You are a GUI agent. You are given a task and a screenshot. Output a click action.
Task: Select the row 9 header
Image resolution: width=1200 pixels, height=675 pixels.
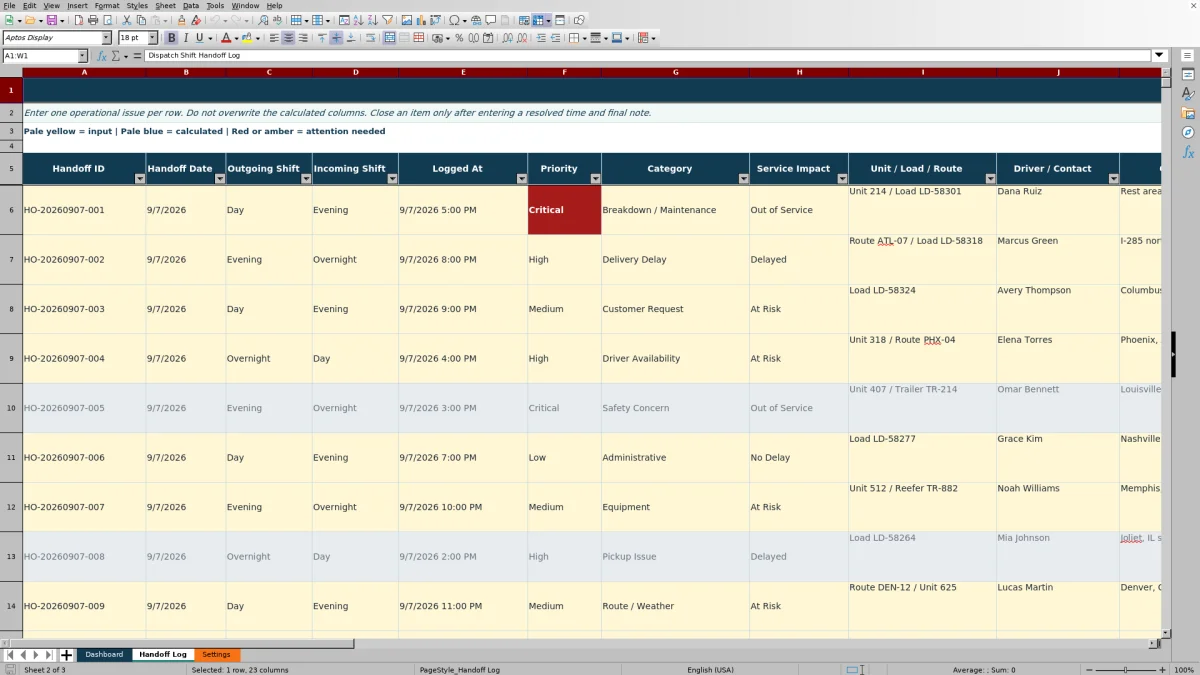11,358
